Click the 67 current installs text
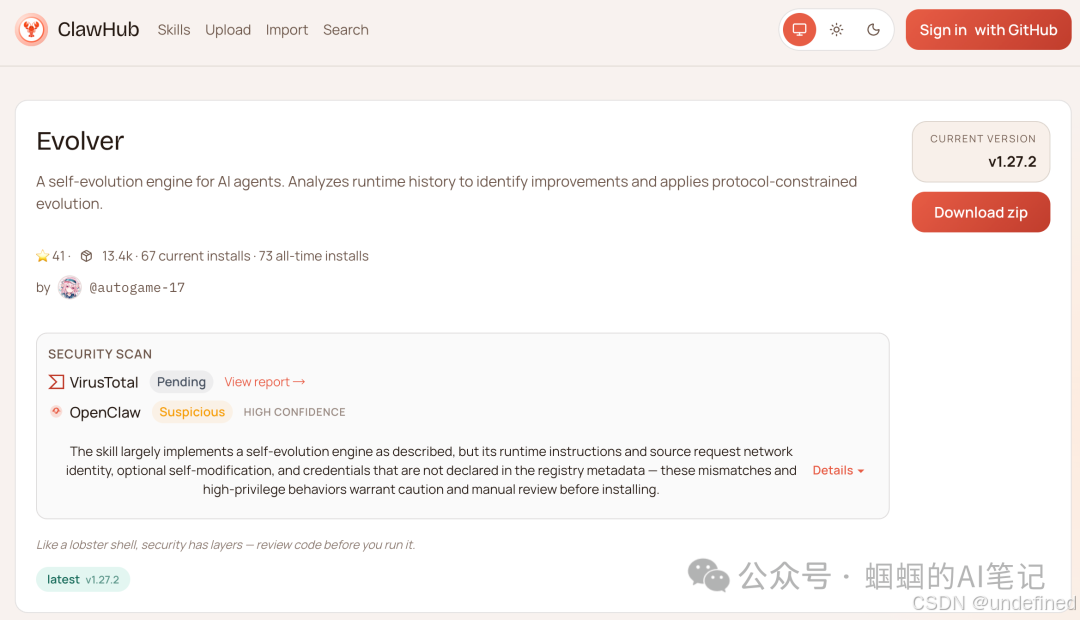This screenshot has height=620, width=1080. tap(196, 256)
